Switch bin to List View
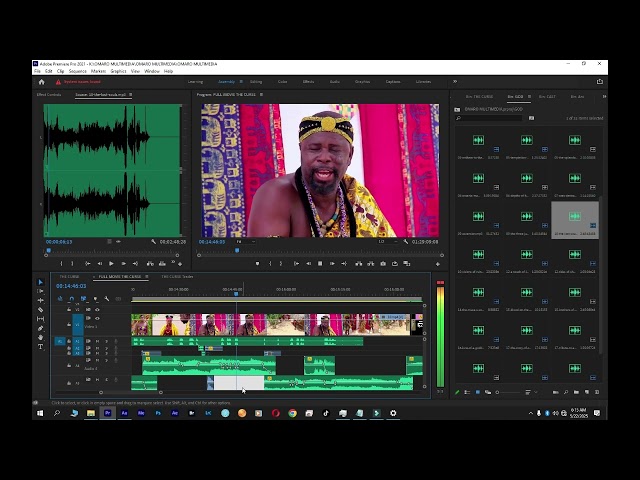The height and width of the screenshot is (480, 640). click(x=467, y=392)
